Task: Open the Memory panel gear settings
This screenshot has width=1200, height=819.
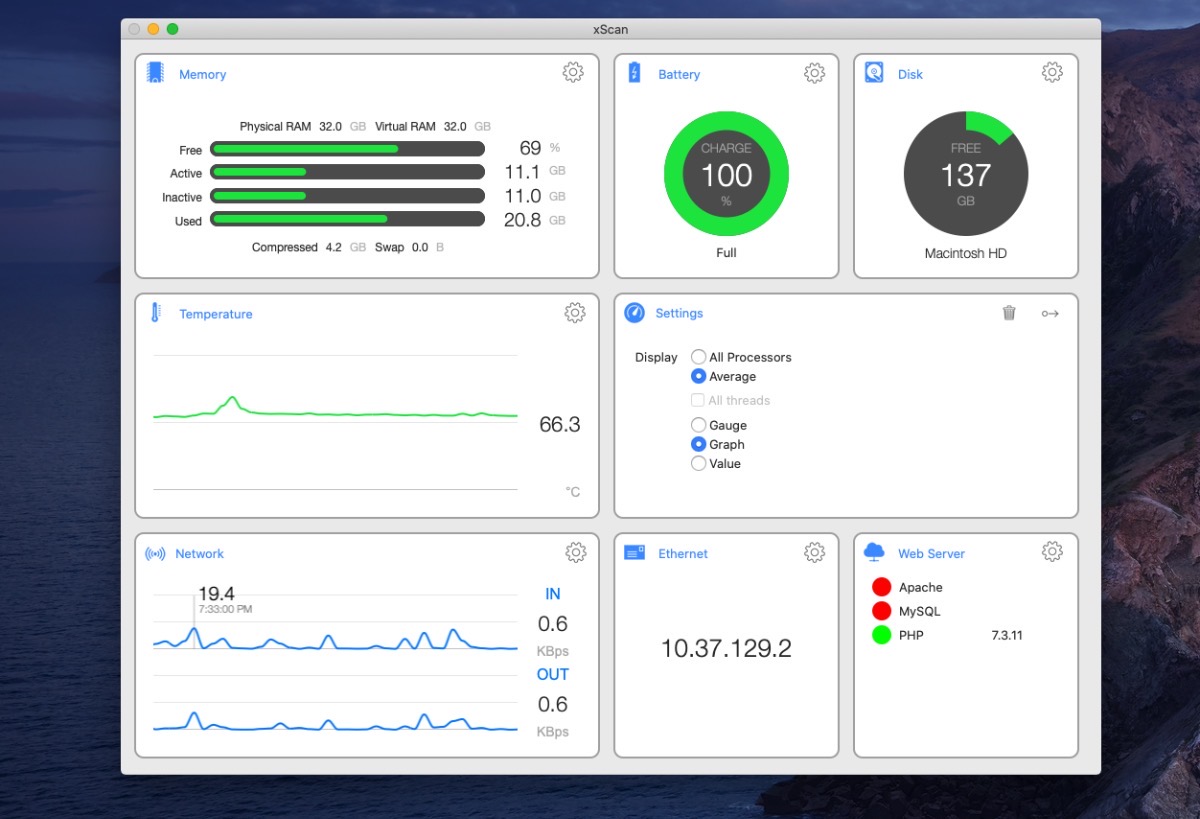Action: [x=573, y=72]
